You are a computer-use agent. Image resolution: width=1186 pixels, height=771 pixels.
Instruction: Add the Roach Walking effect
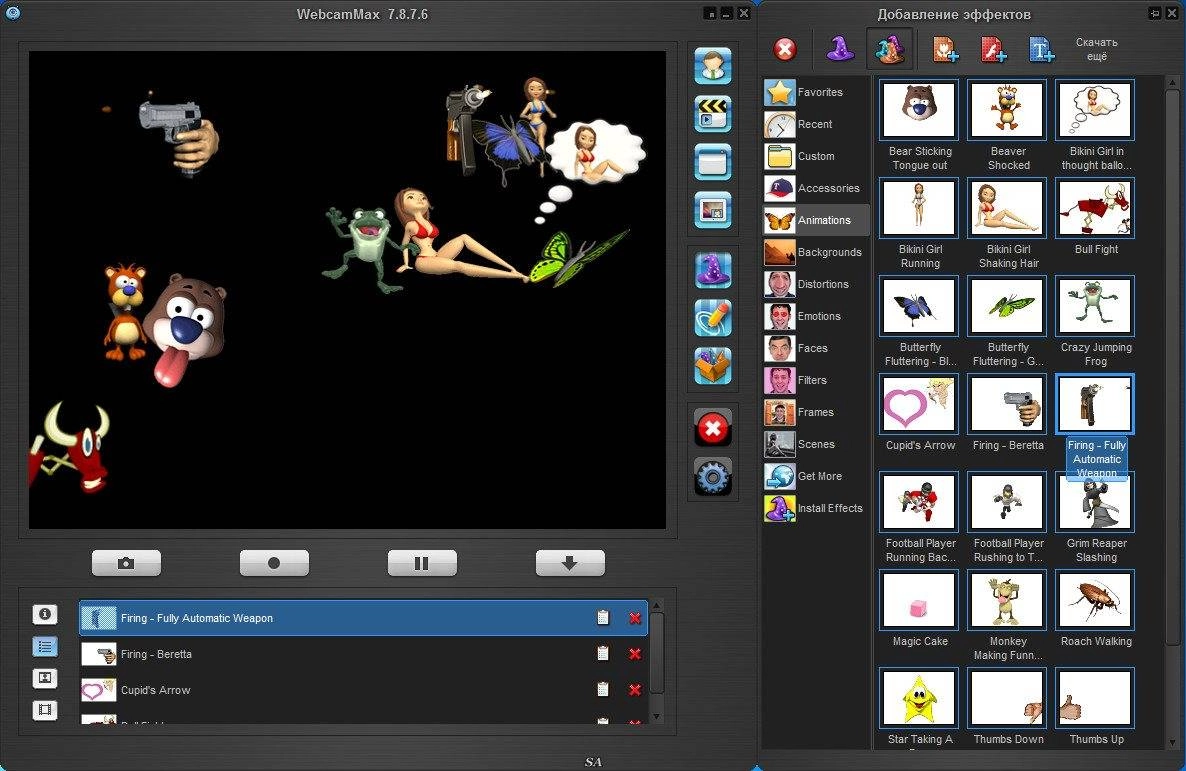tap(1094, 600)
